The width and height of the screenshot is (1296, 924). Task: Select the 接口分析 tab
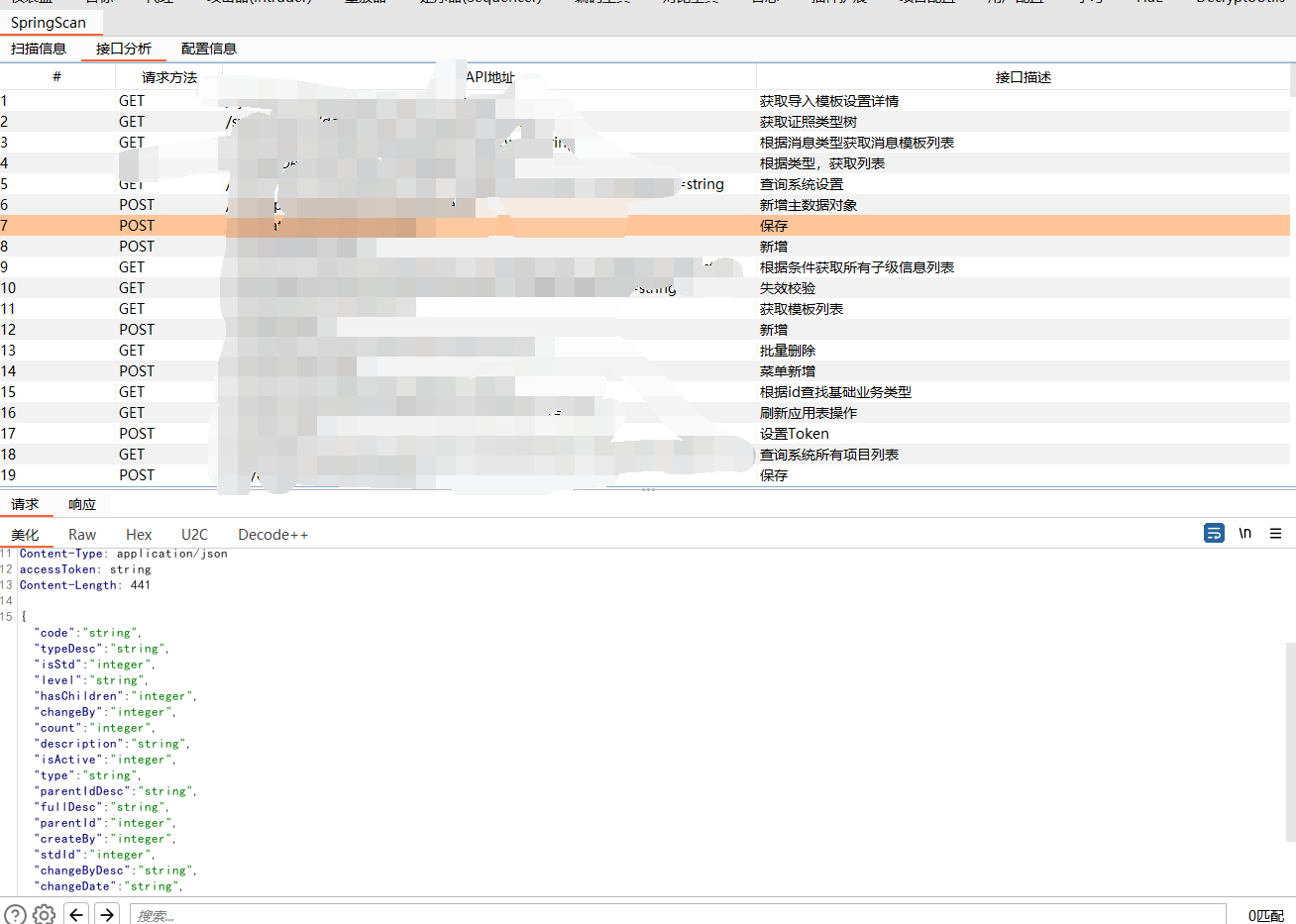pyautogui.click(x=124, y=49)
